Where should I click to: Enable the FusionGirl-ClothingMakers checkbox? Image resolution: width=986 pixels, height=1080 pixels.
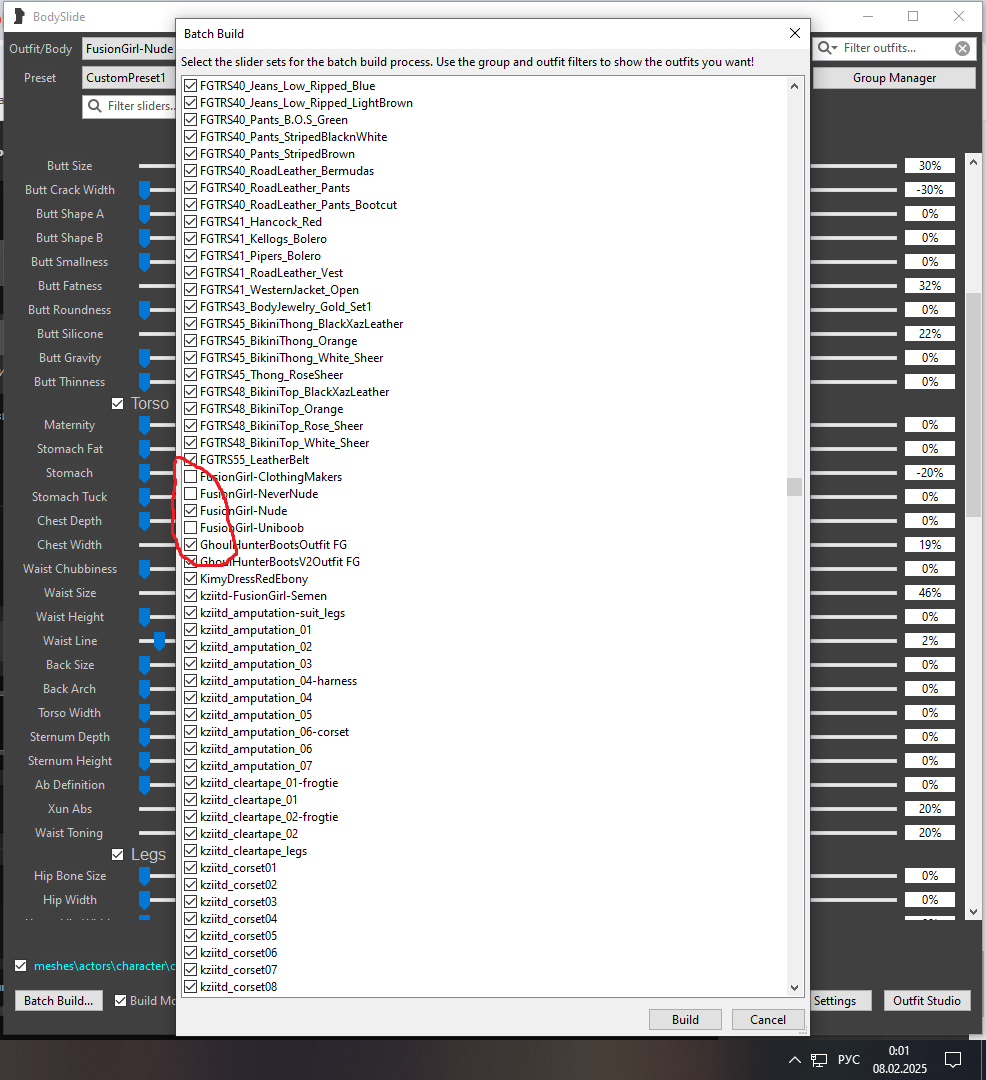point(191,477)
